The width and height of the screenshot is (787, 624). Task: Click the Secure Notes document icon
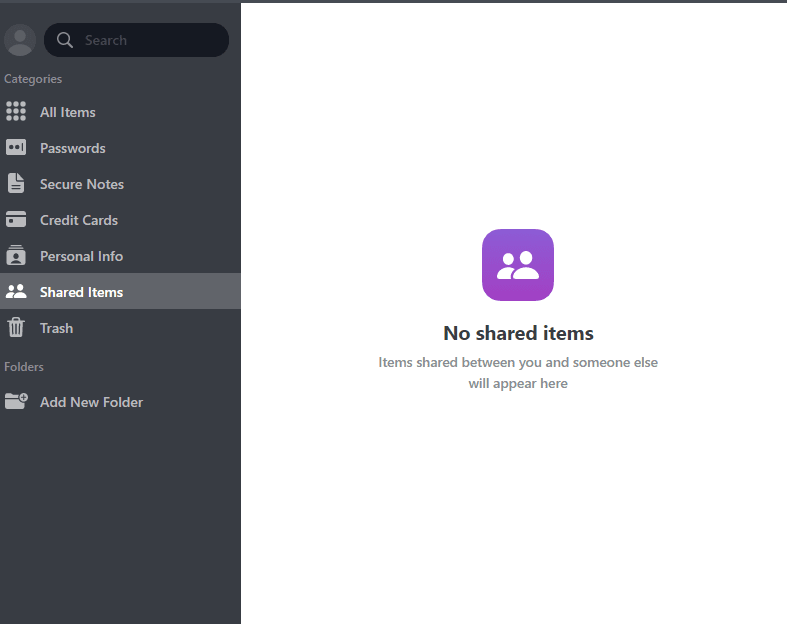click(x=16, y=184)
